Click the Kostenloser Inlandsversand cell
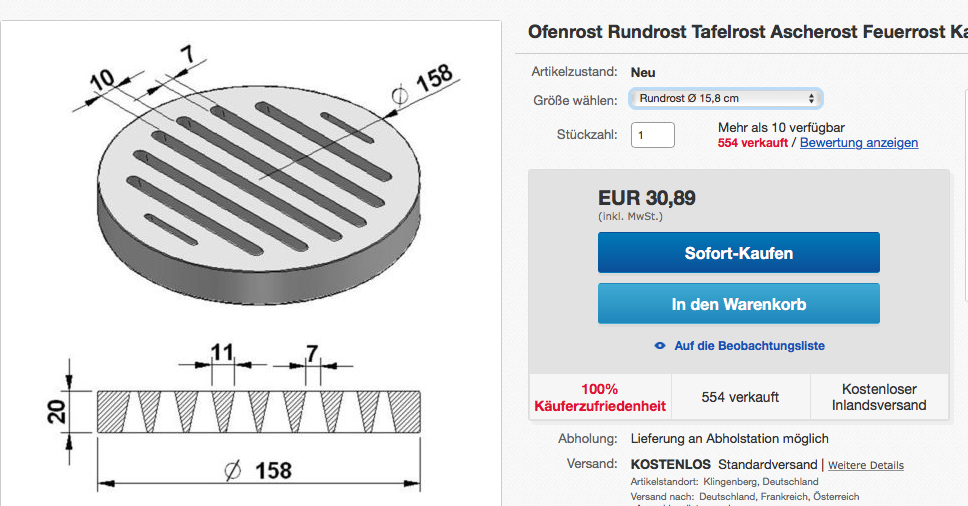This screenshot has height=506, width=968. point(879,397)
